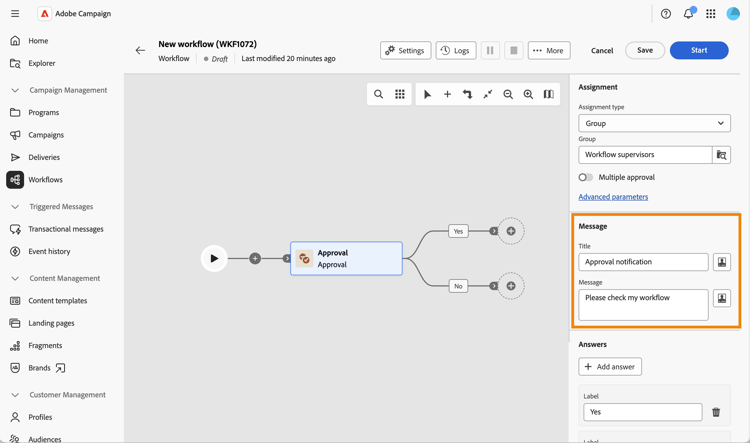
Task: Open Deliveries in sidebar
Action: [x=44, y=157]
